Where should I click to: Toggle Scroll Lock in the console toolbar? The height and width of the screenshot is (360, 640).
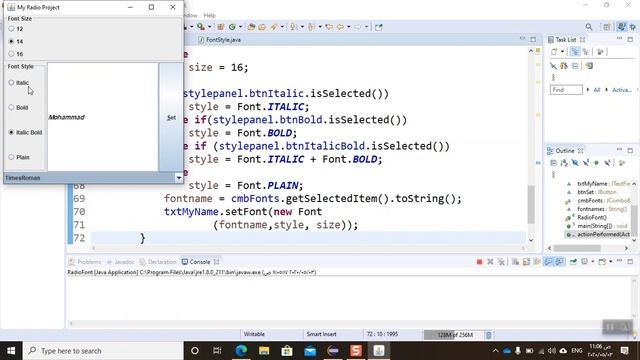tap(526, 262)
